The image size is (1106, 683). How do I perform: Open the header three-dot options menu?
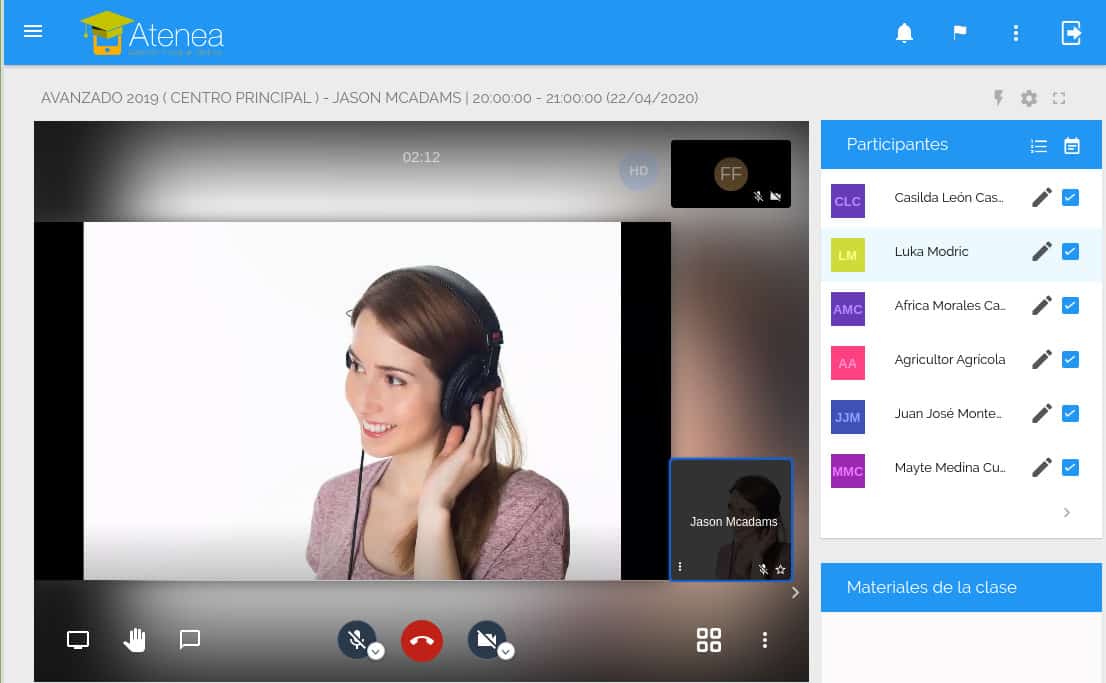tap(1016, 33)
